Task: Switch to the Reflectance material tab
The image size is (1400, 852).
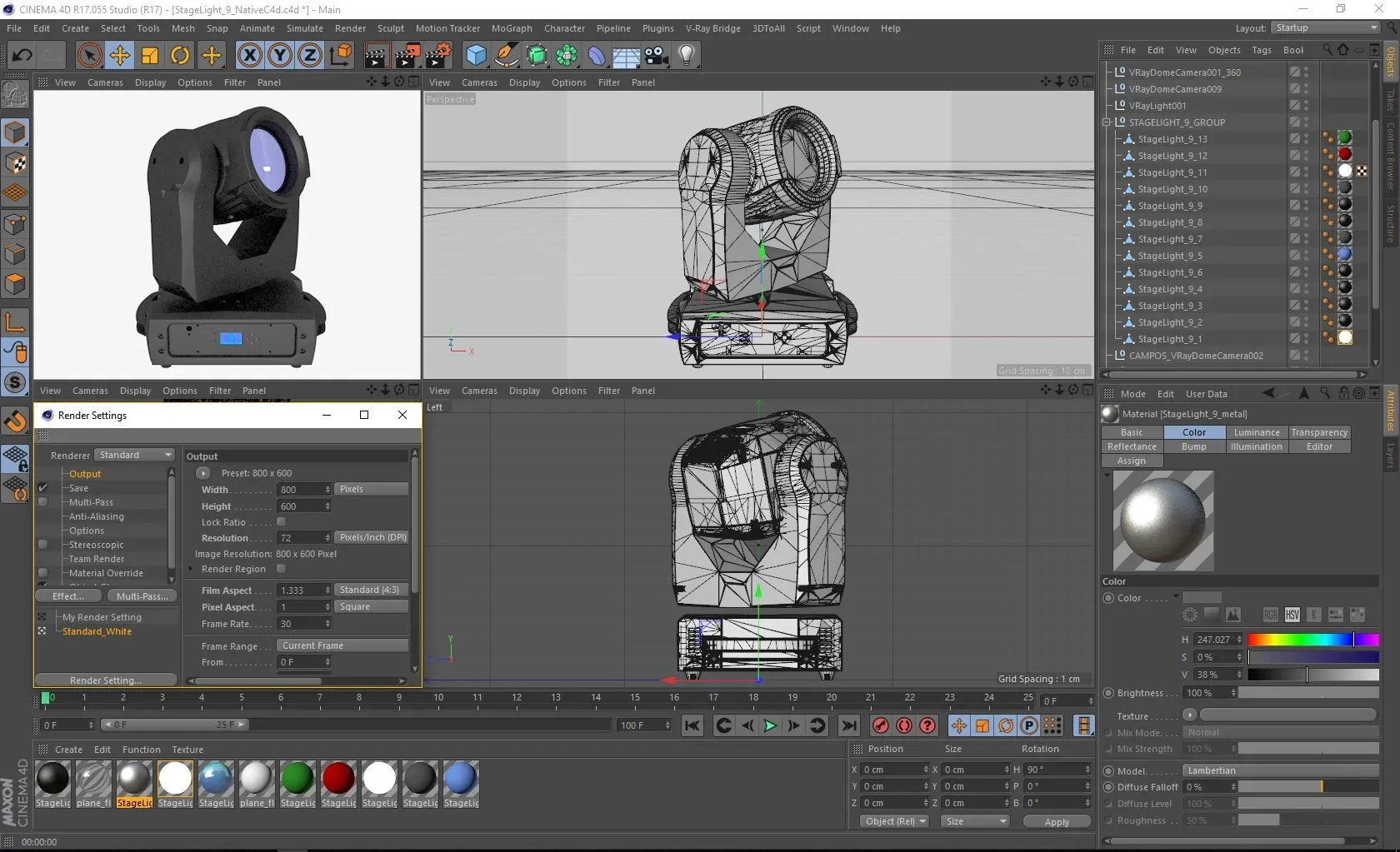Action: (1132, 446)
